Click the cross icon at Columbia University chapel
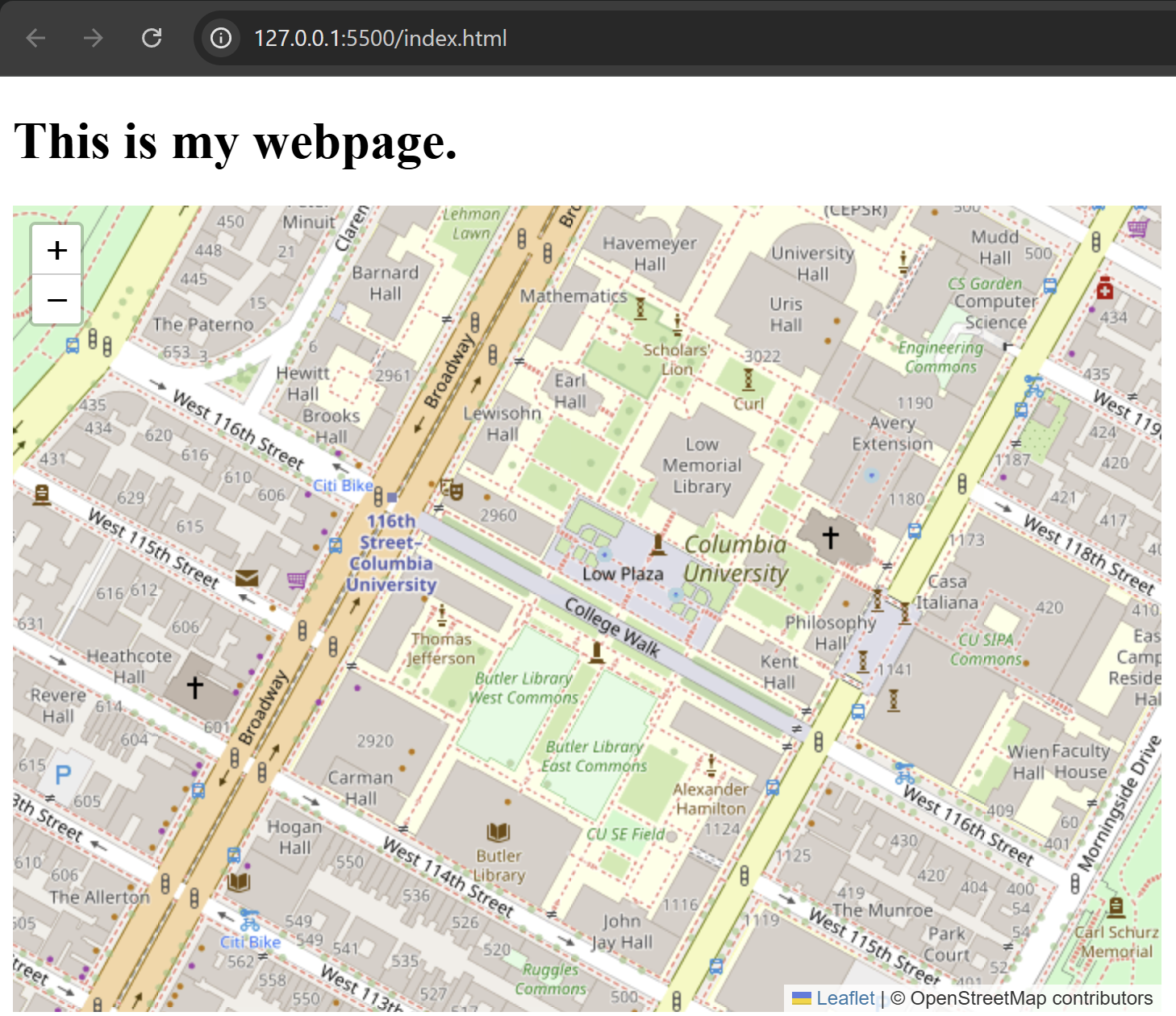The height and width of the screenshot is (1016, 1176). tap(830, 535)
